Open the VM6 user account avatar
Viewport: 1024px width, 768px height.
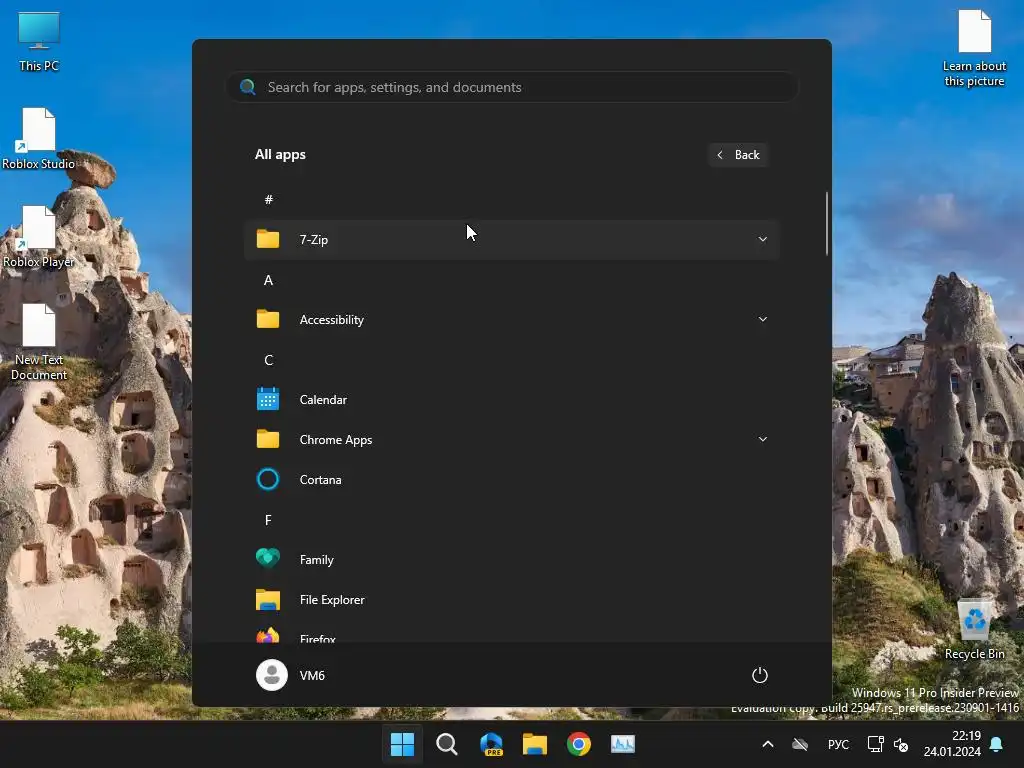click(x=272, y=675)
